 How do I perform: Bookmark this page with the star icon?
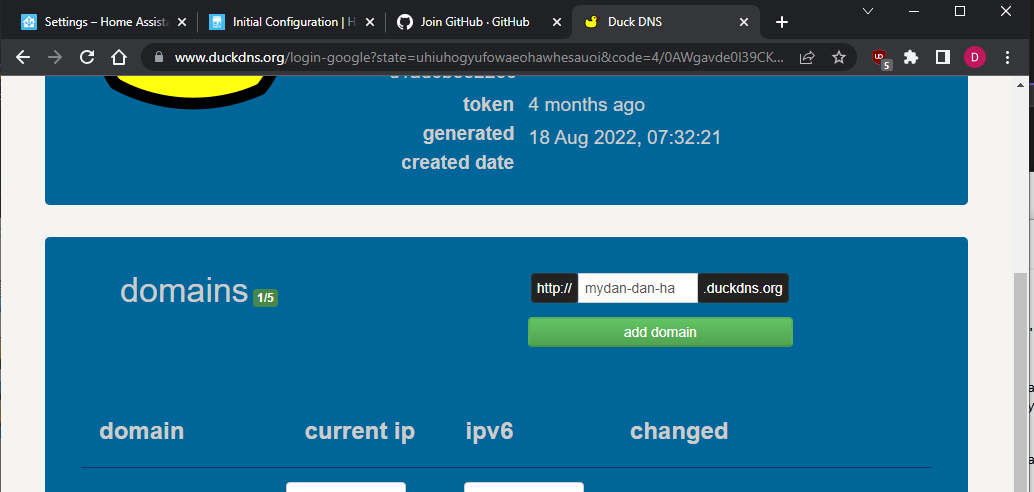click(839, 57)
